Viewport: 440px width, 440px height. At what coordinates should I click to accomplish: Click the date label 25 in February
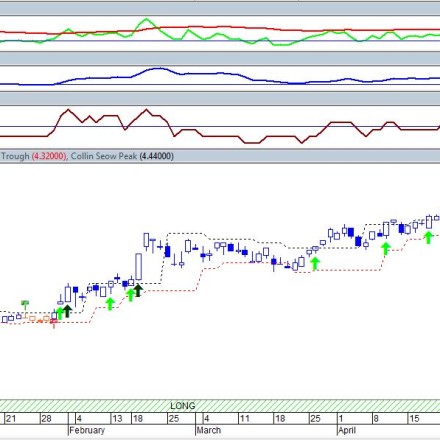(174, 418)
